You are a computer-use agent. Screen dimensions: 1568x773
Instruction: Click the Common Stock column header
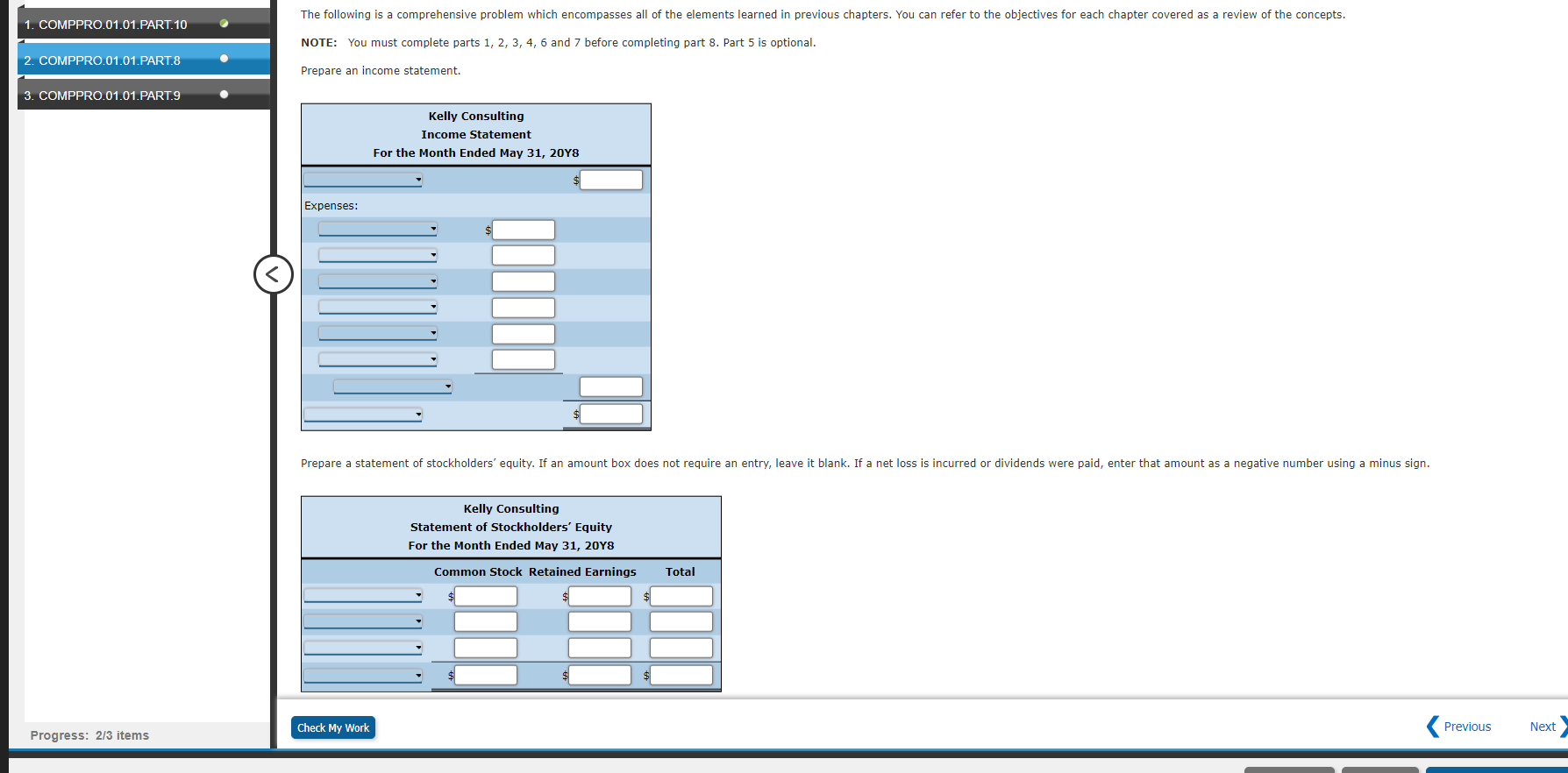coord(478,571)
